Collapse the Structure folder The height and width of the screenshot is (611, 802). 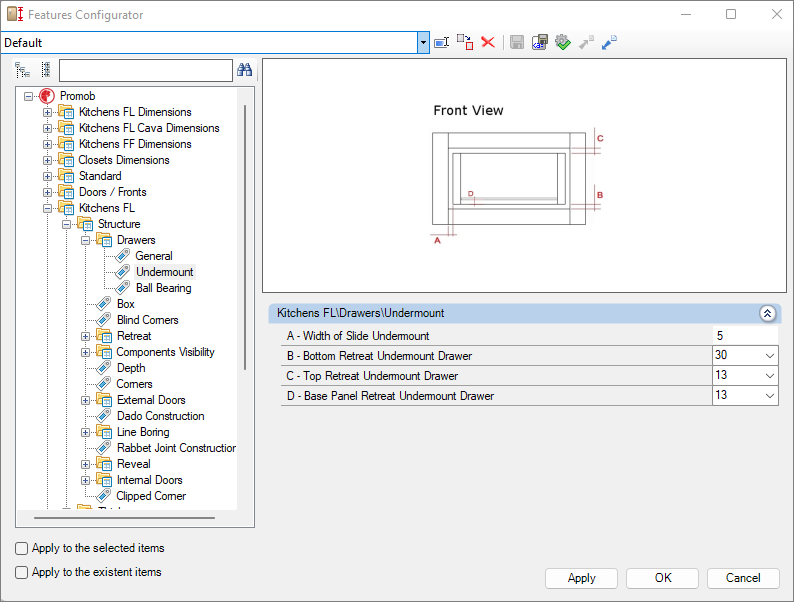point(66,226)
